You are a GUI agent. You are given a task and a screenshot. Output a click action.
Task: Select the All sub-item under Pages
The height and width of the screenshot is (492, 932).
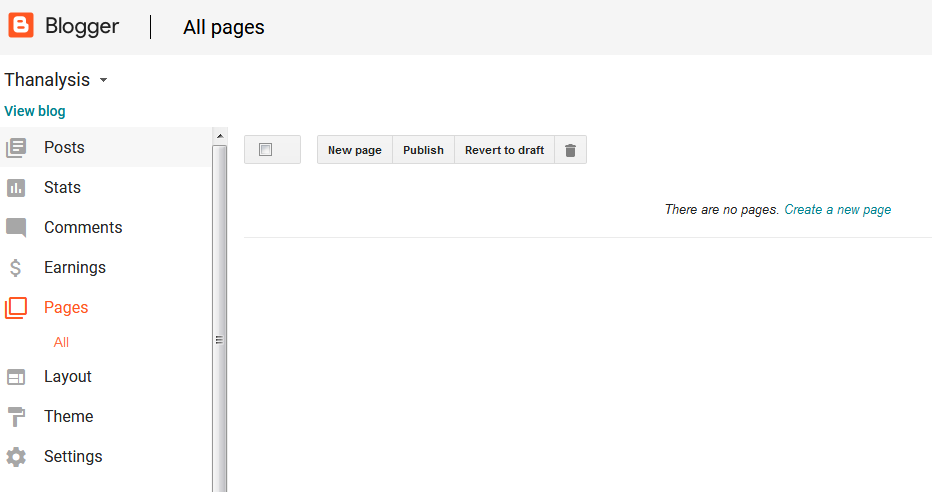tap(61, 342)
